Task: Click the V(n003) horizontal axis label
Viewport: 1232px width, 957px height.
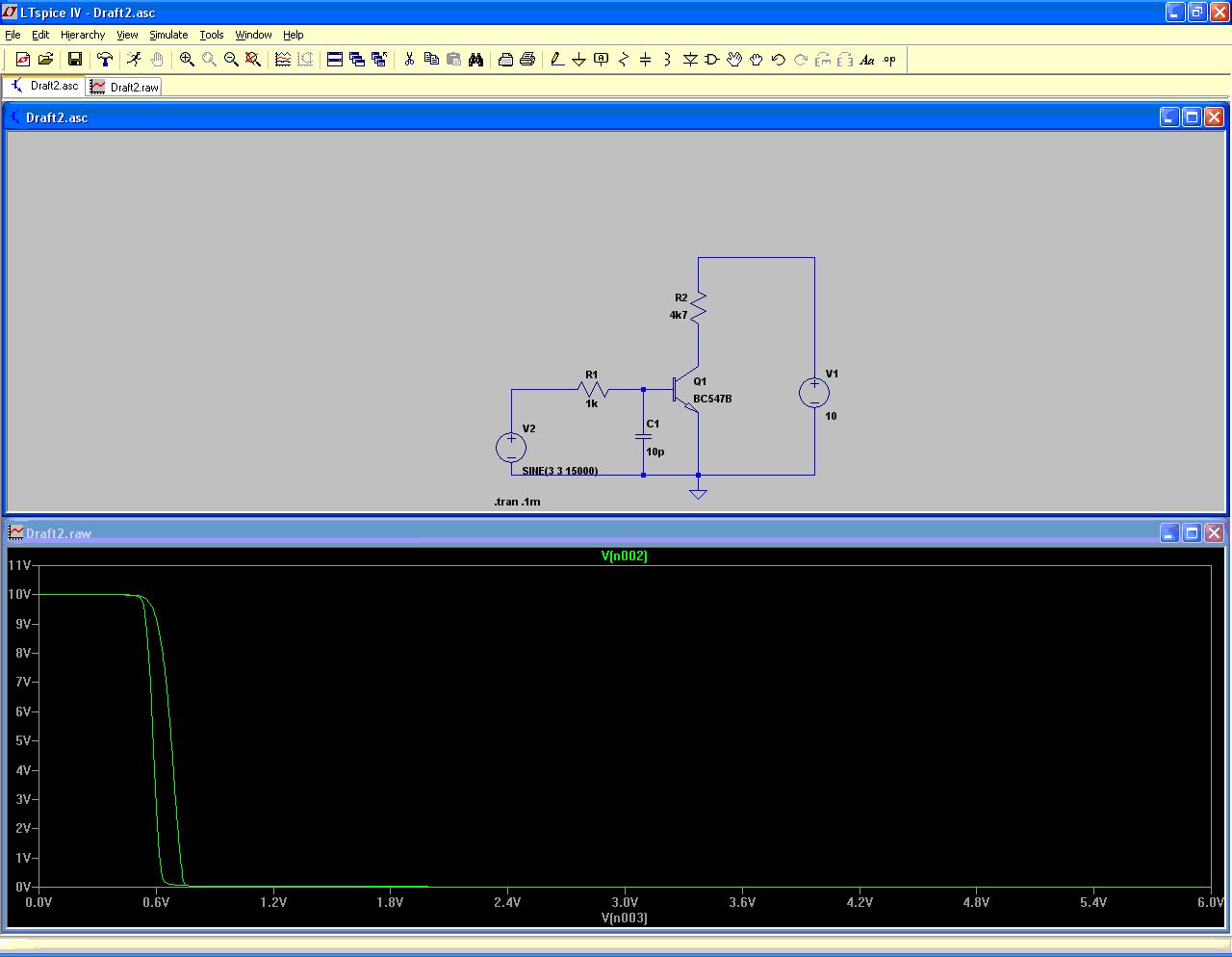Action: [624, 918]
